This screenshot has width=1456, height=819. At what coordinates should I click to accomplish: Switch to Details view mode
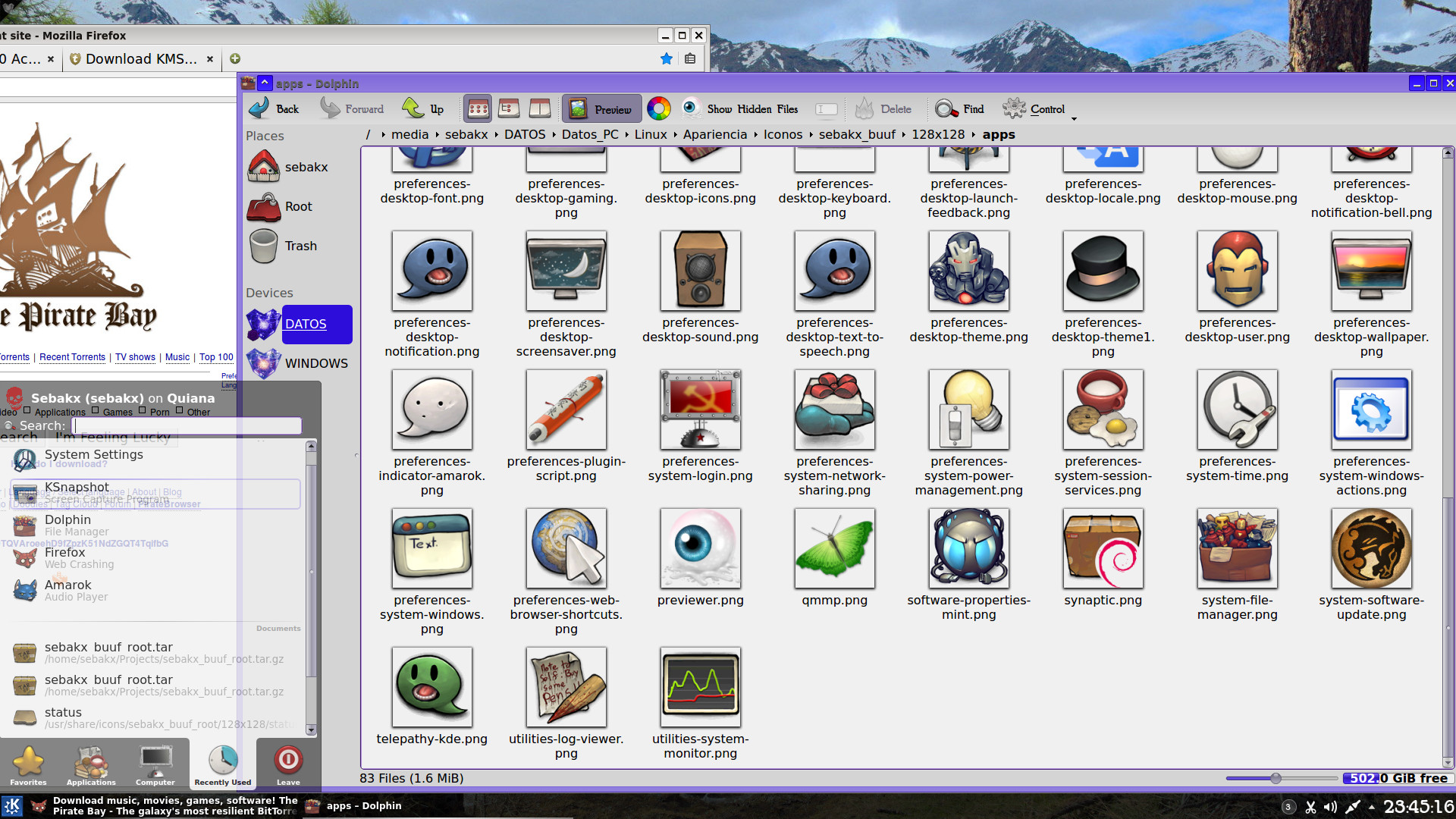509,109
